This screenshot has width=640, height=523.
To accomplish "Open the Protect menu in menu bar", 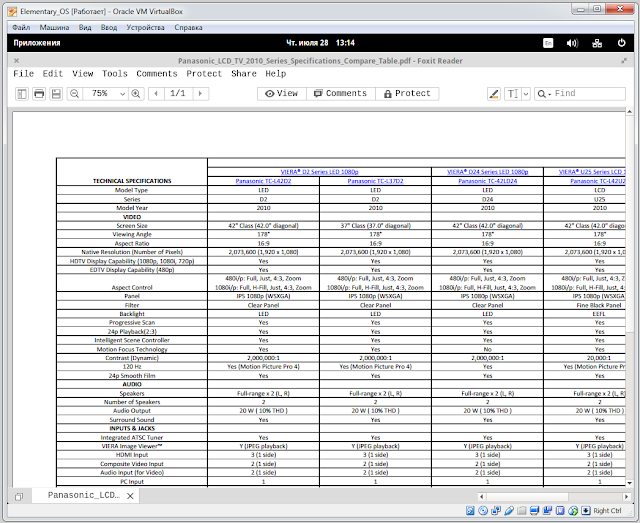I will point(204,74).
